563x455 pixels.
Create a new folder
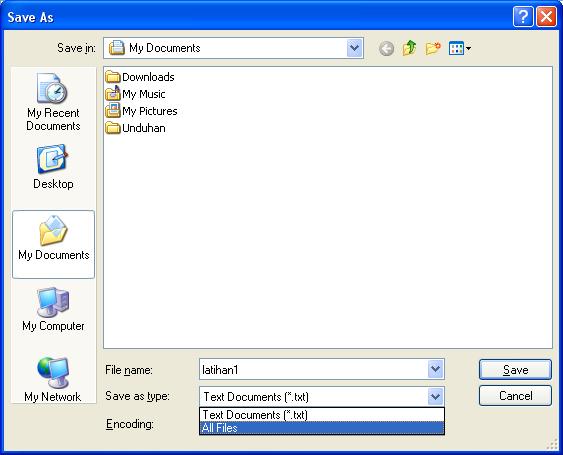[433, 48]
